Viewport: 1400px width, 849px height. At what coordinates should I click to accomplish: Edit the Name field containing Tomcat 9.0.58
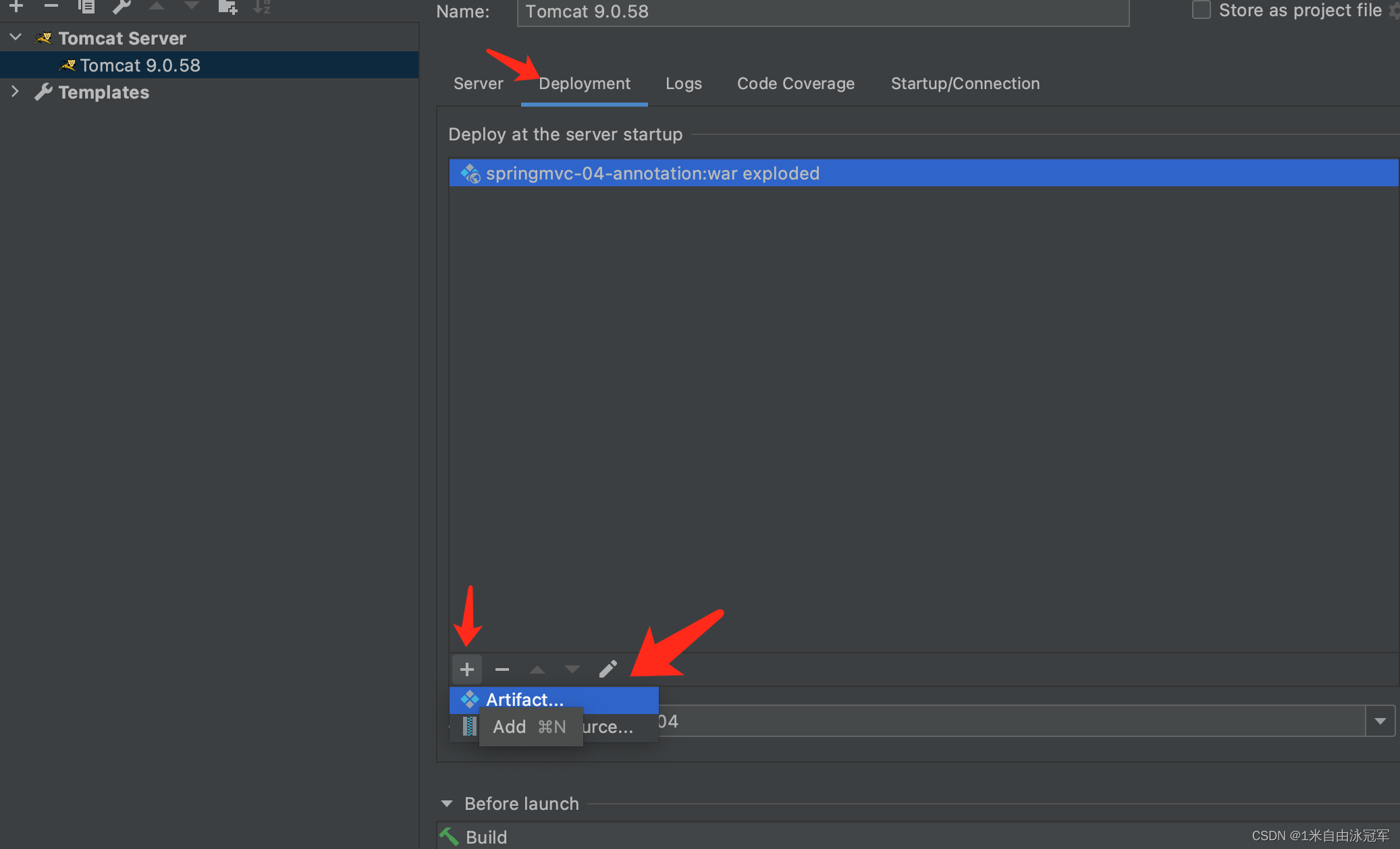point(823,11)
